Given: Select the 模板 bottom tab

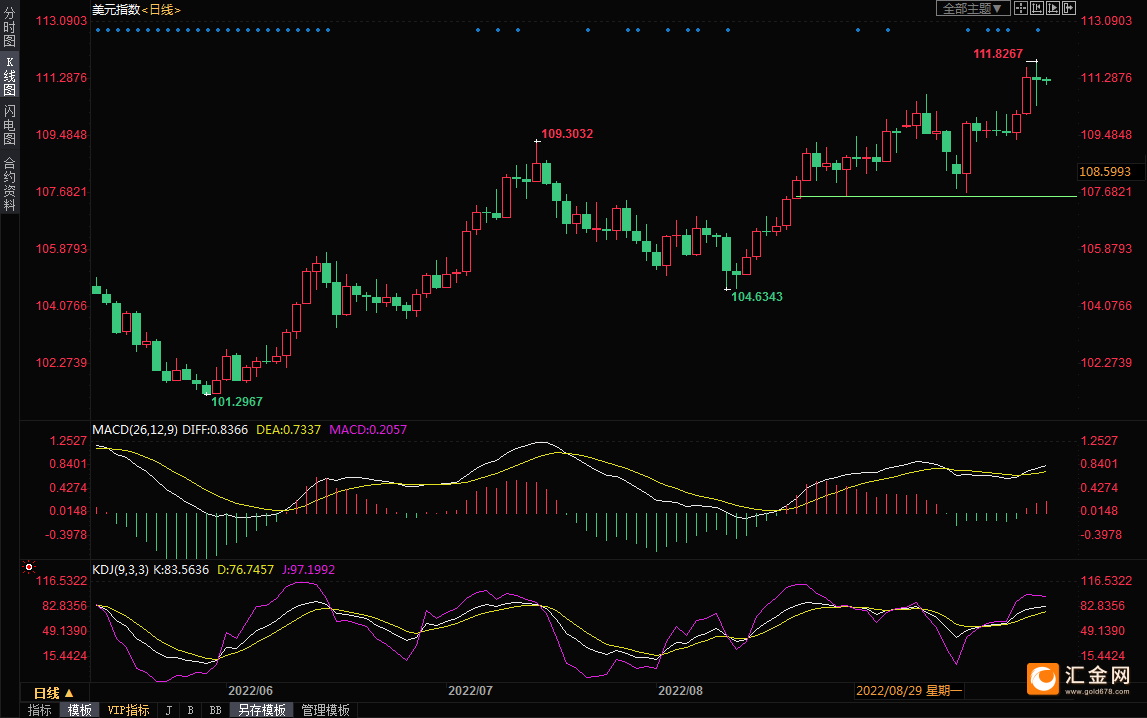Looking at the screenshot, I should click(79, 710).
